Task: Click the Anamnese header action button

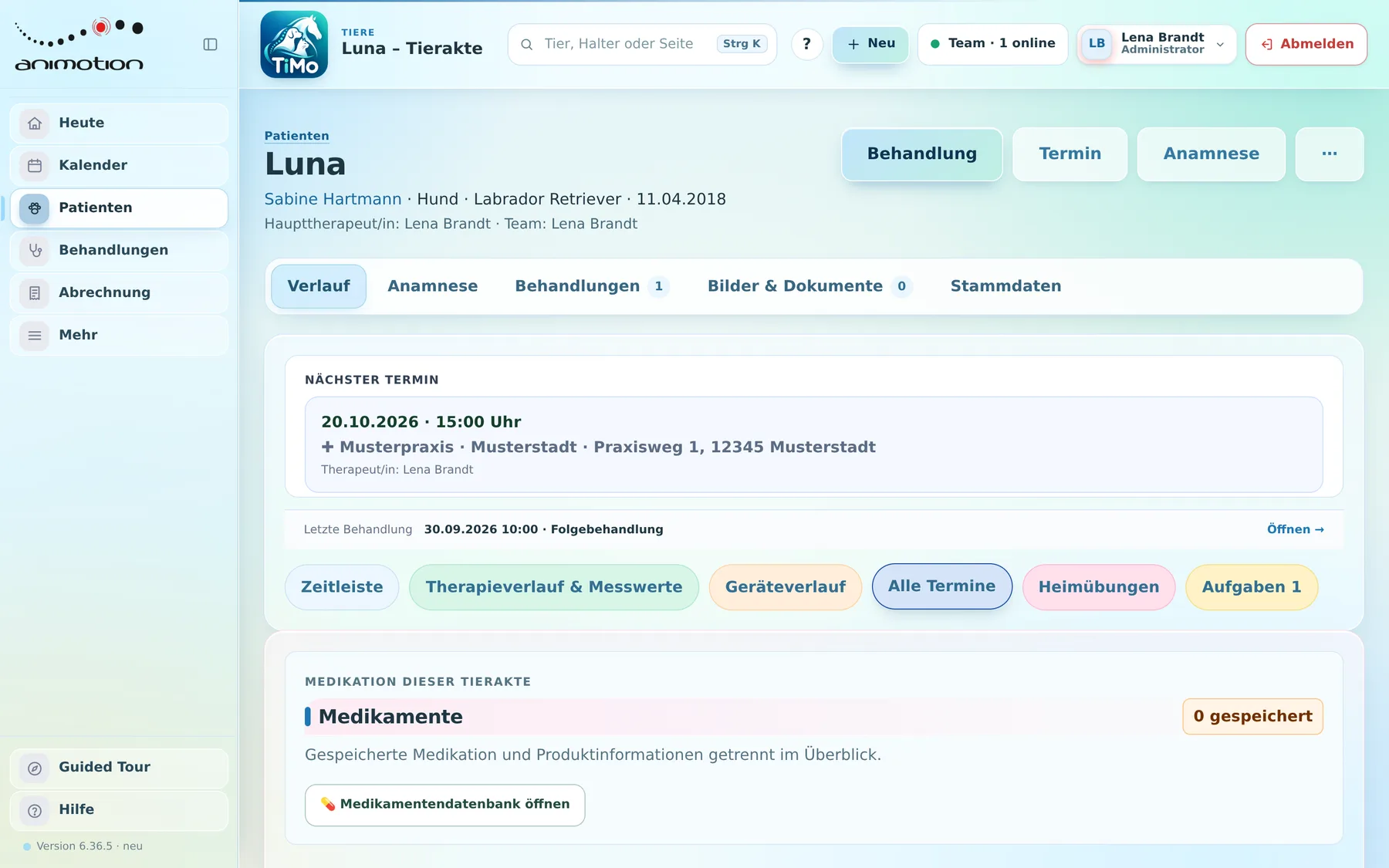Action: pos(1212,154)
